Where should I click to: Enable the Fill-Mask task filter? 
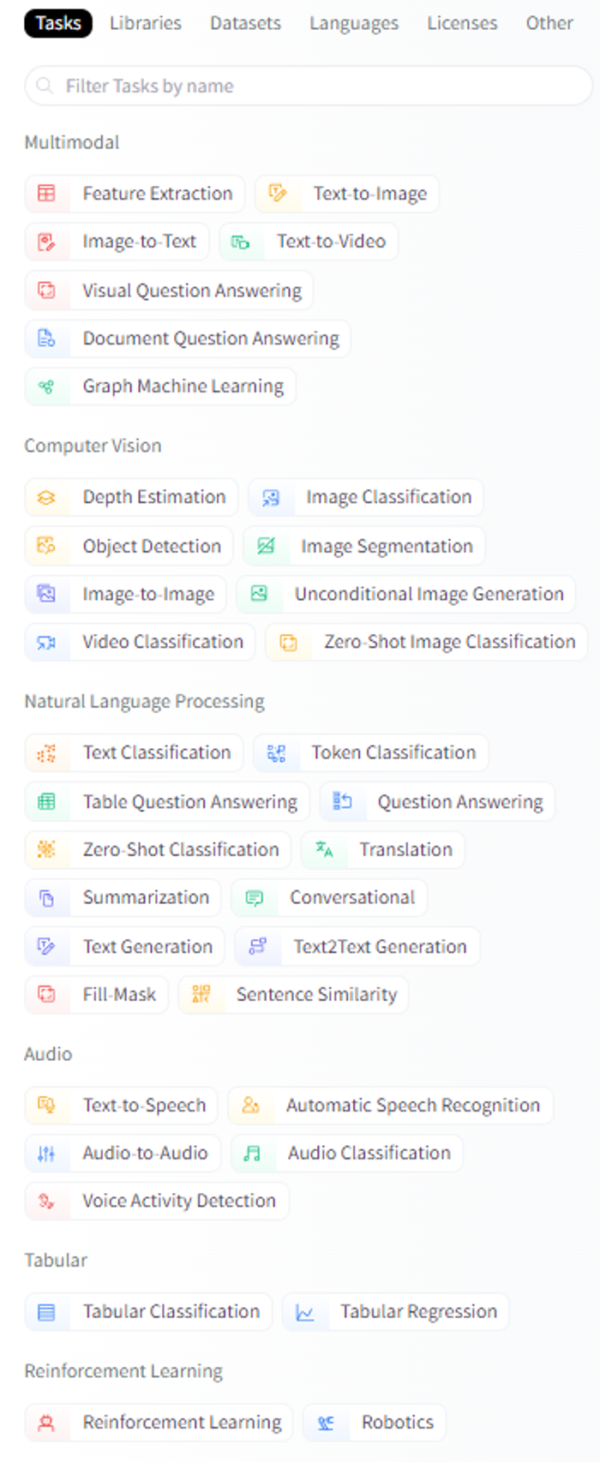click(x=96, y=994)
